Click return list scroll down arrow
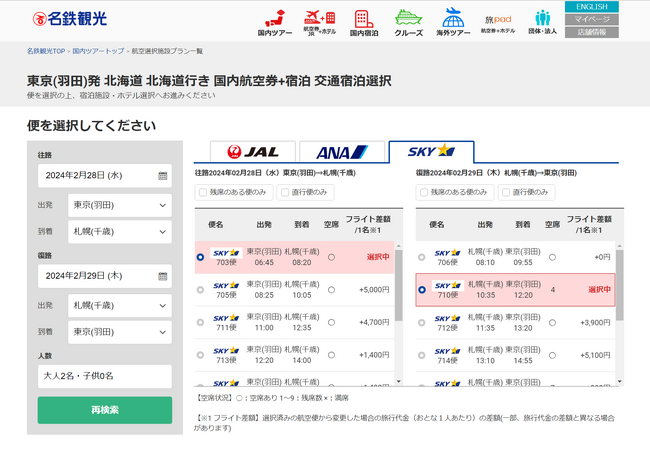This screenshot has height=454, width=650. point(620,381)
